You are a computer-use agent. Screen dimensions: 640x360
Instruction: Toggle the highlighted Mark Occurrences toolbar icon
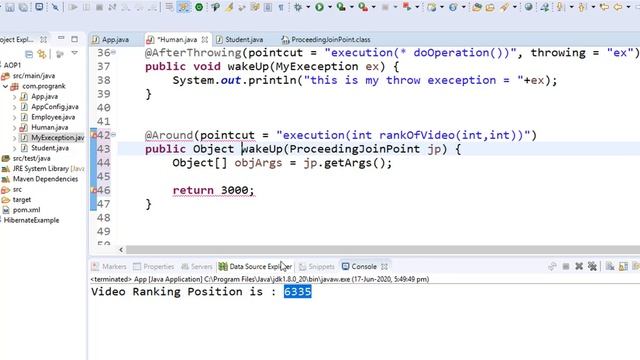click(x=183, y=7)
